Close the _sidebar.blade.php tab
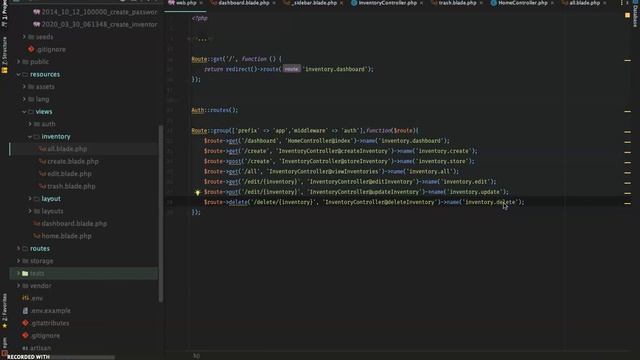 pyautogui.click(x=342, y=3)
